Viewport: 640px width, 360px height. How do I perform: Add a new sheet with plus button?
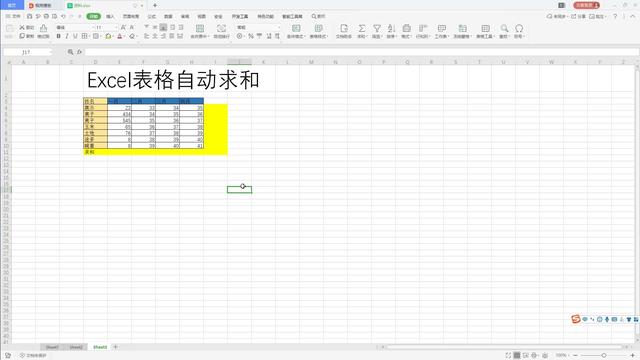115,347
